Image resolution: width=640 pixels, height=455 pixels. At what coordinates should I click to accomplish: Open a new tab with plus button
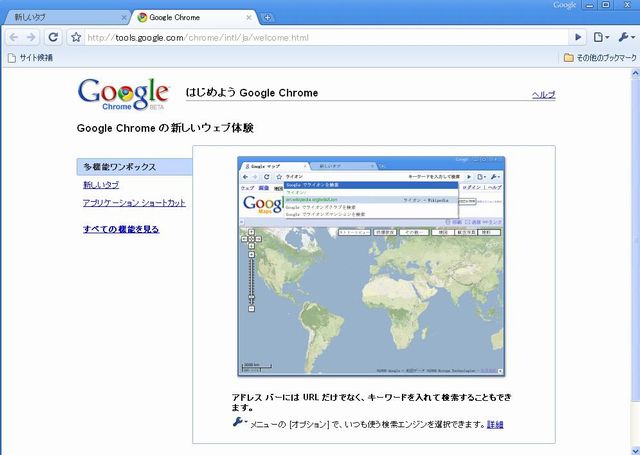pyautogui.click(x=267, y=18)
